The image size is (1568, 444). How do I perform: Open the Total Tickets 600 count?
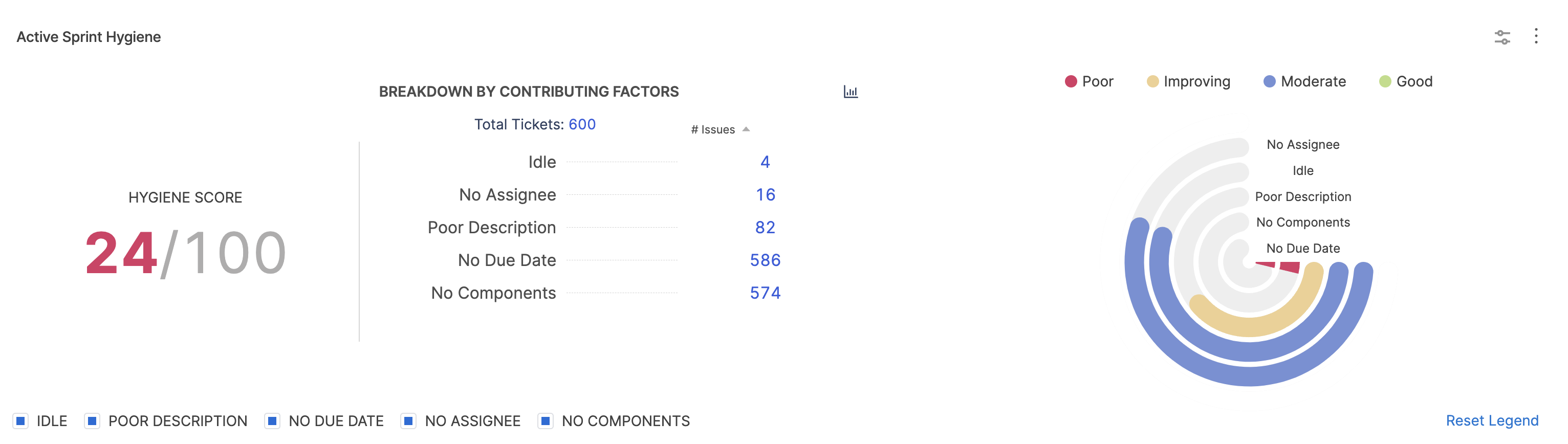[582, 125]
